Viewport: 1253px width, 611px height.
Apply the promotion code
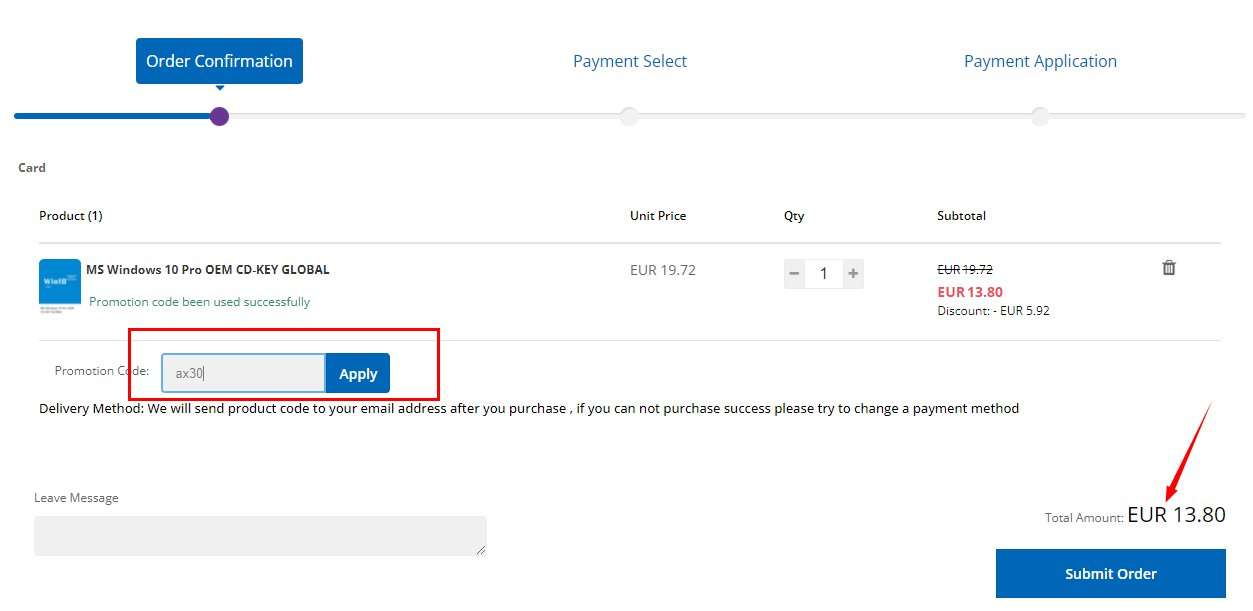(357, 373)
